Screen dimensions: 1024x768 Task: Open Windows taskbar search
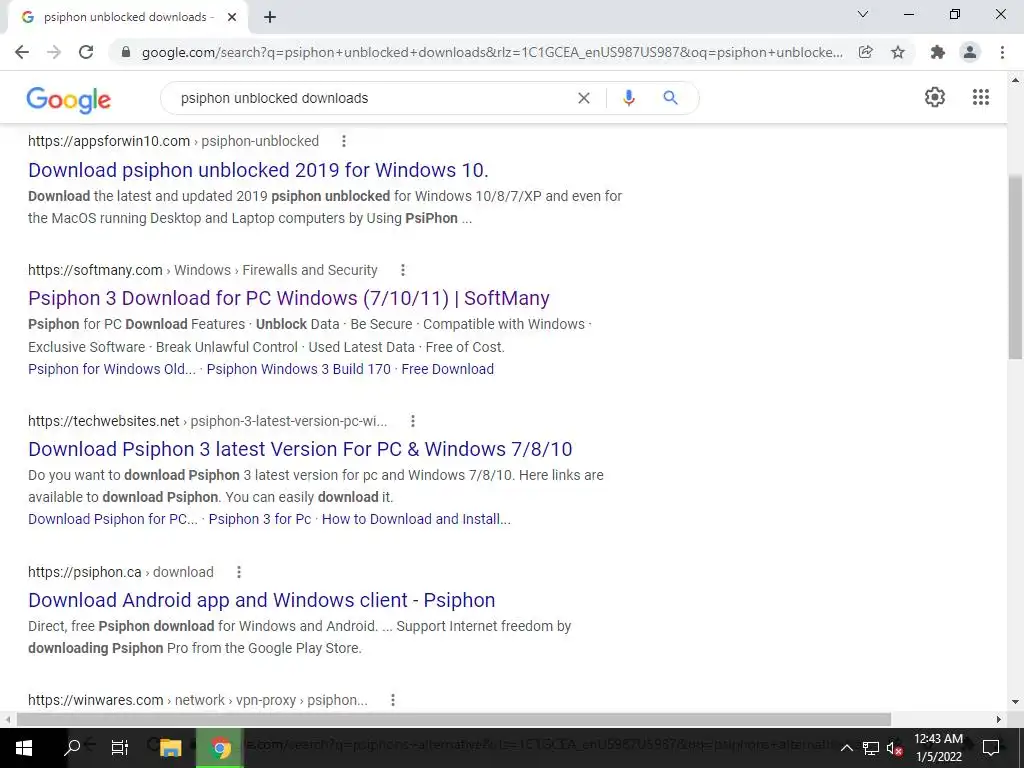[72, 747]
